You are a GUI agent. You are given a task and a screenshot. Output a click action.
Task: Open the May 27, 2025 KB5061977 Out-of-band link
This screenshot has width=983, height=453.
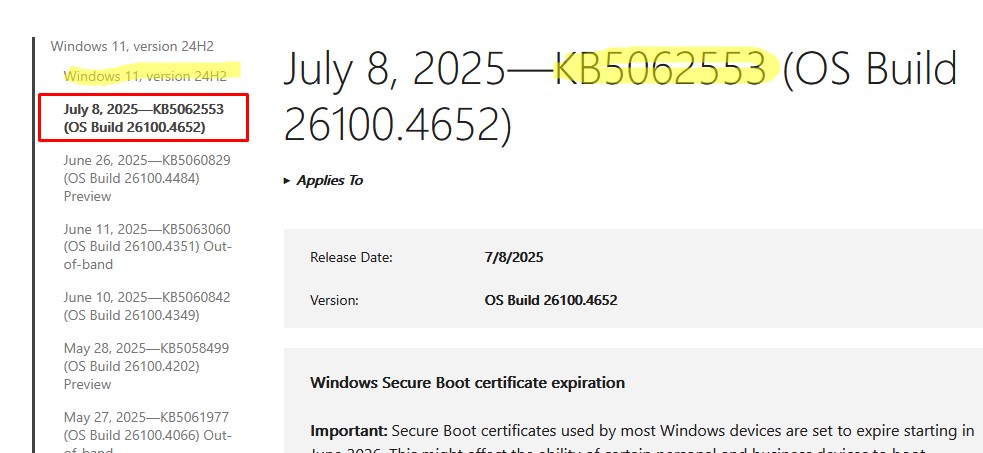[x=147, y=434]
